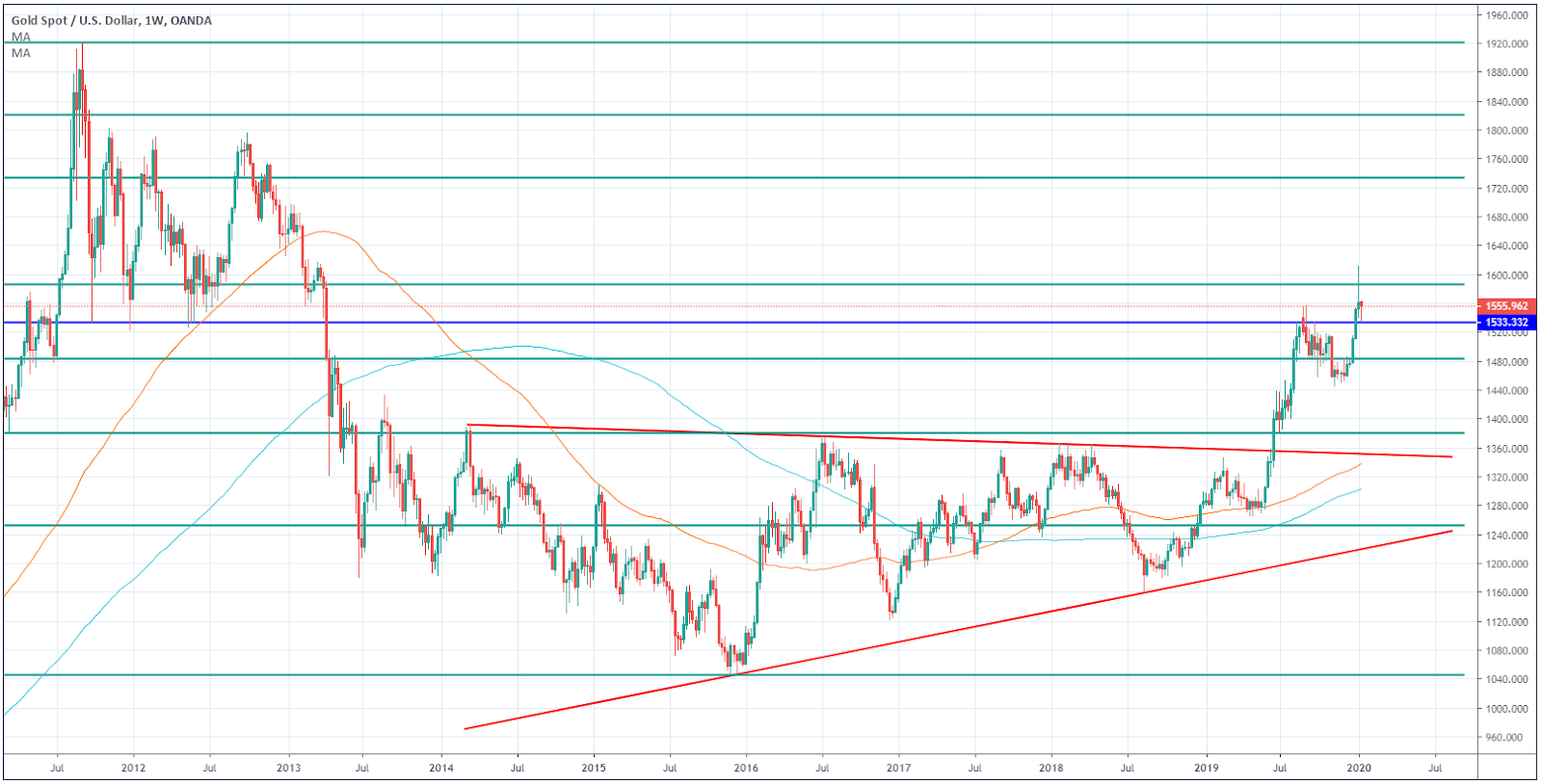
Task: Click the 2017 label on time axis
Action: click(898, 769)
